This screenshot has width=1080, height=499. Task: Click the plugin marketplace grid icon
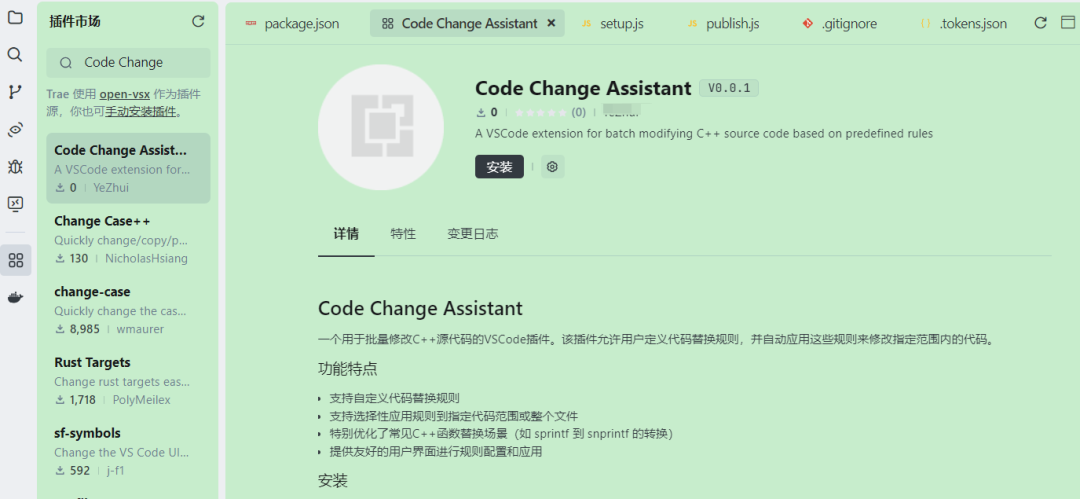click(15, 260)
